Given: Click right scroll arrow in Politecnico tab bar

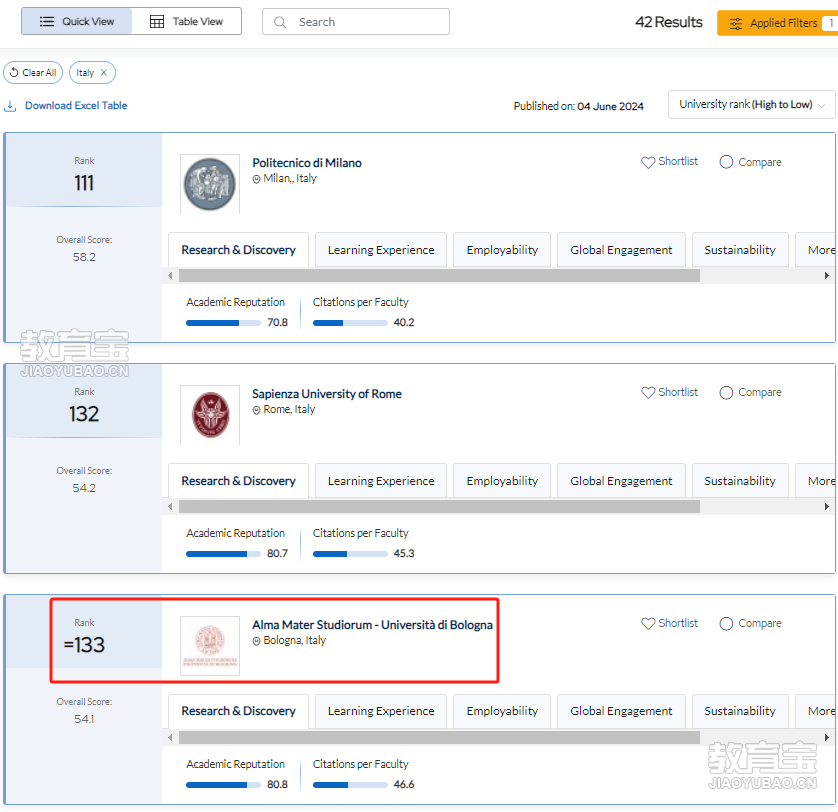Looking at the screenshot, I should (827, 276).
